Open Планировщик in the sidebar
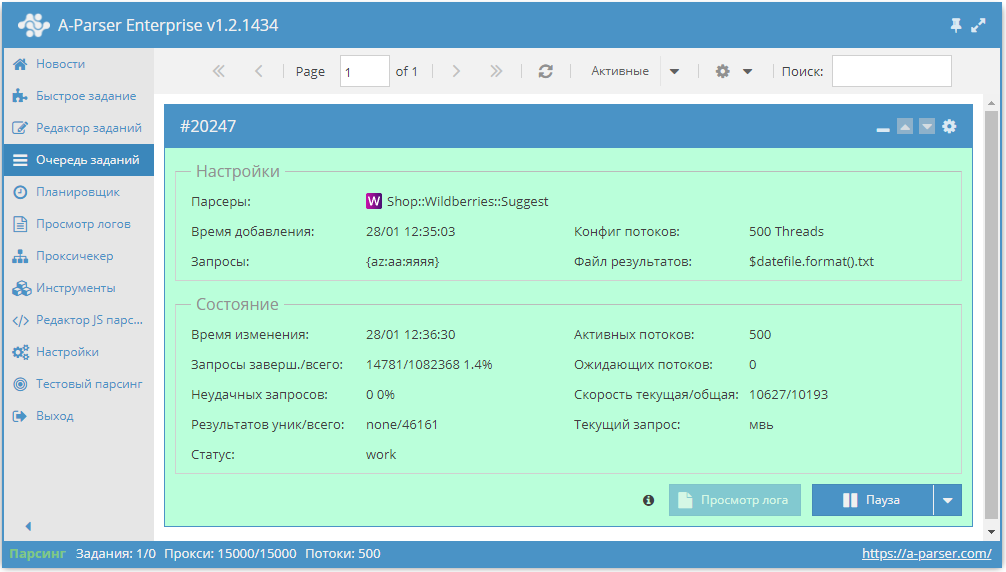 pyautogui.click(x=77, y=192)
